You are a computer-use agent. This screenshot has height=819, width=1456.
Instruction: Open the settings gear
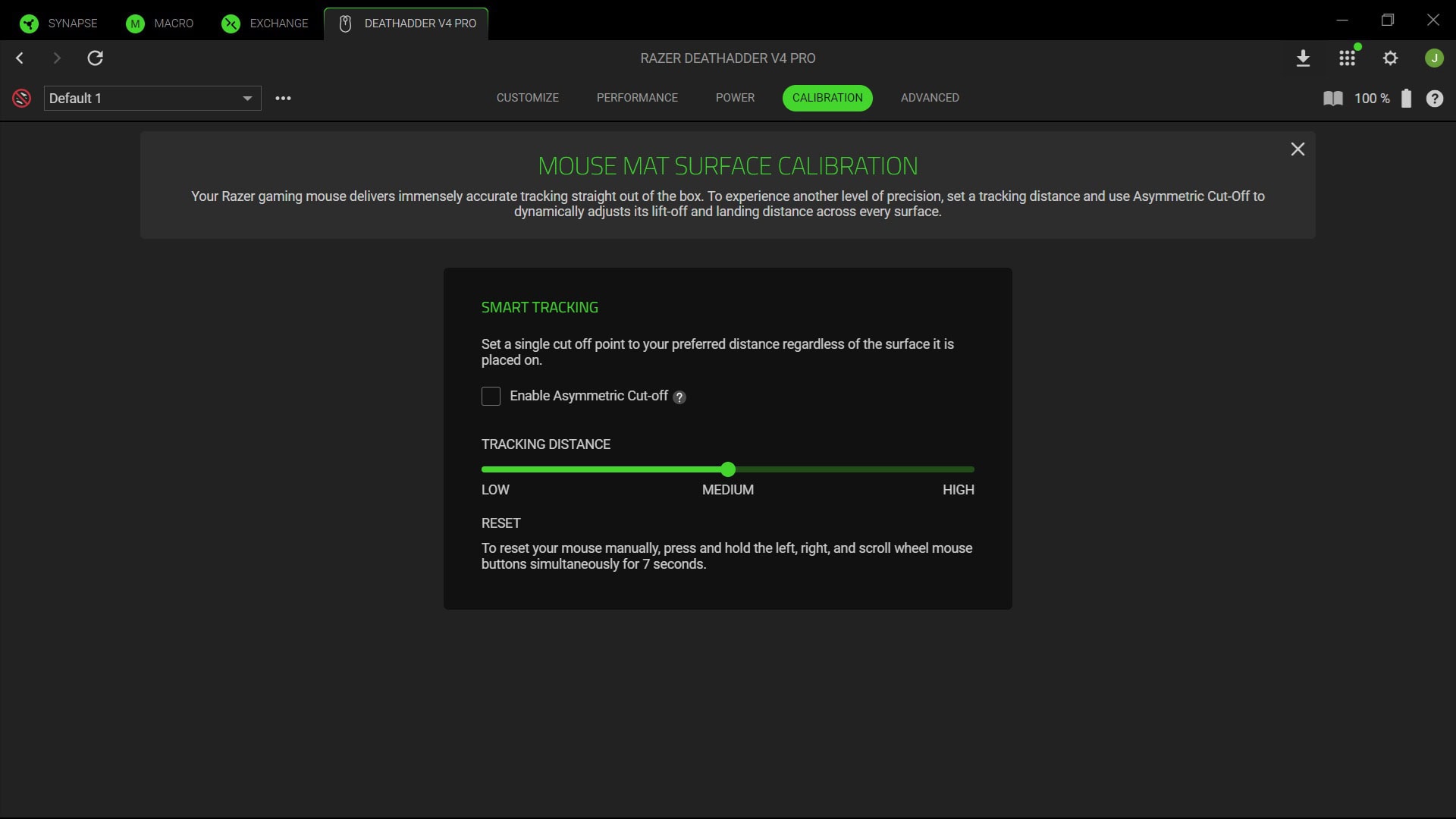(1390, 58)
